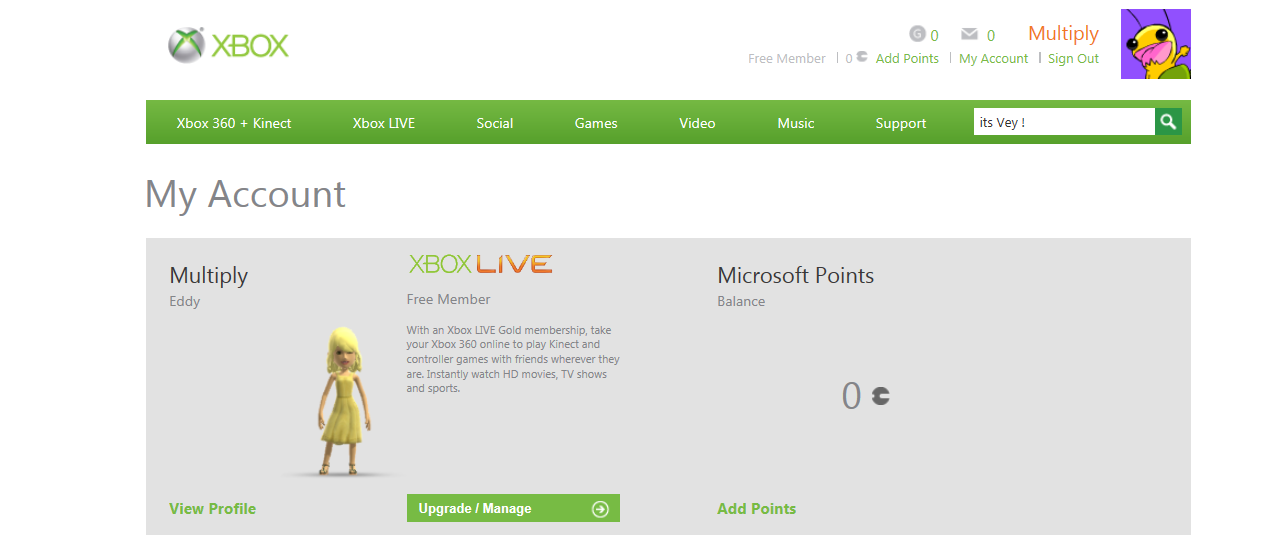Go to the Games menu
Image resolution: width=1265 pixels, height=555 pixels.
pyautogui.click(x=596, y=123)
